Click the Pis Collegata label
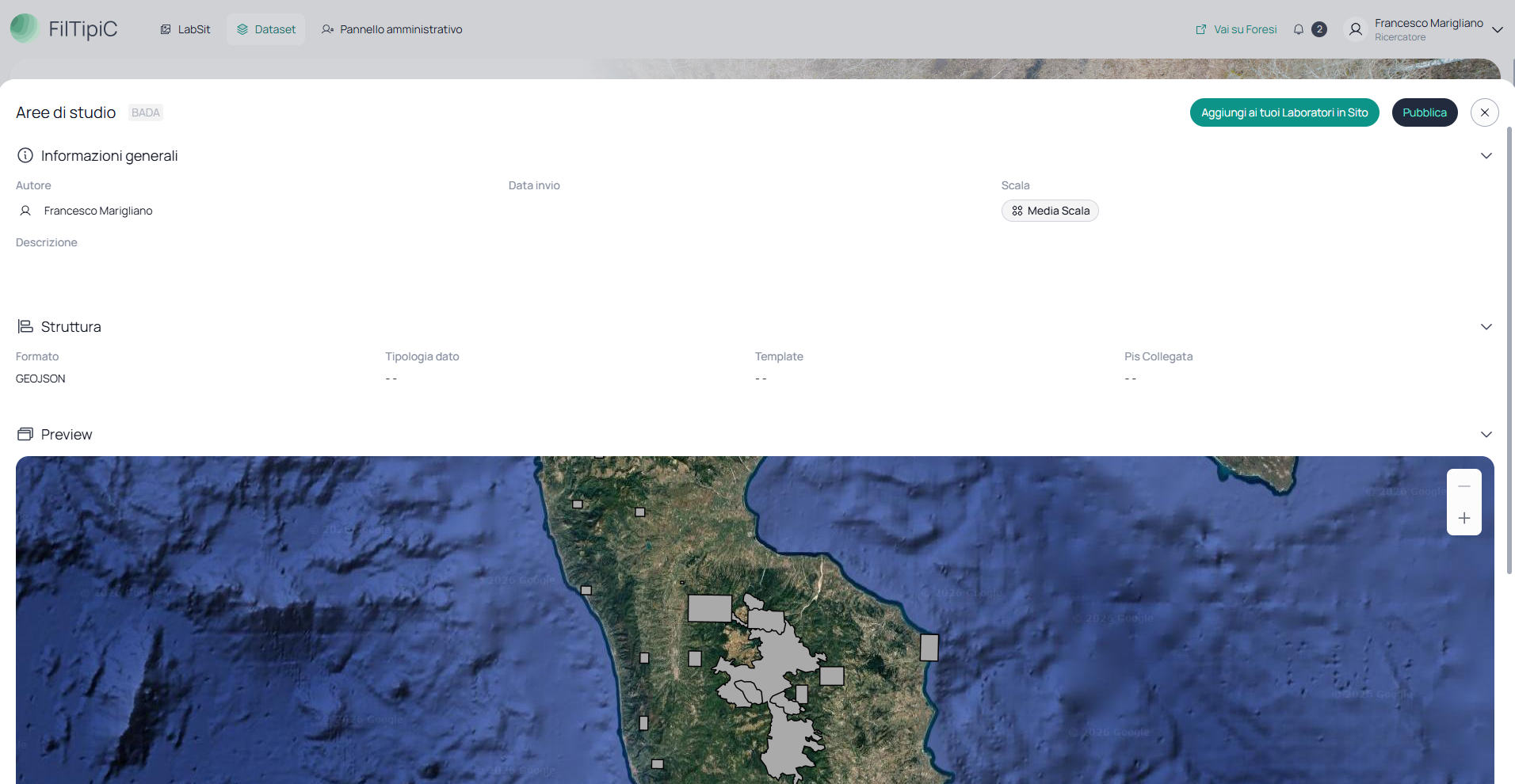 tap(1158, 356)
